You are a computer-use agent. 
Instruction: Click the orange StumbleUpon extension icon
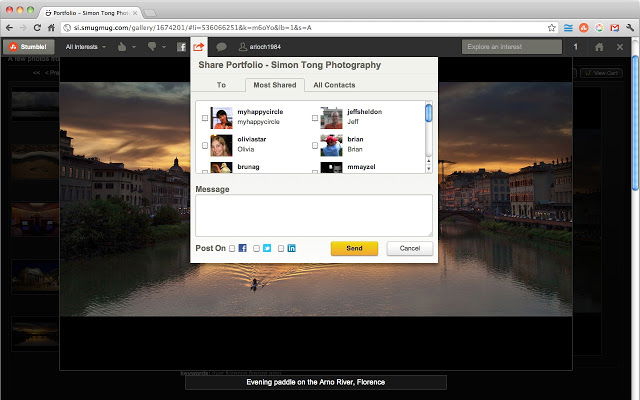(x=584, y=28)
